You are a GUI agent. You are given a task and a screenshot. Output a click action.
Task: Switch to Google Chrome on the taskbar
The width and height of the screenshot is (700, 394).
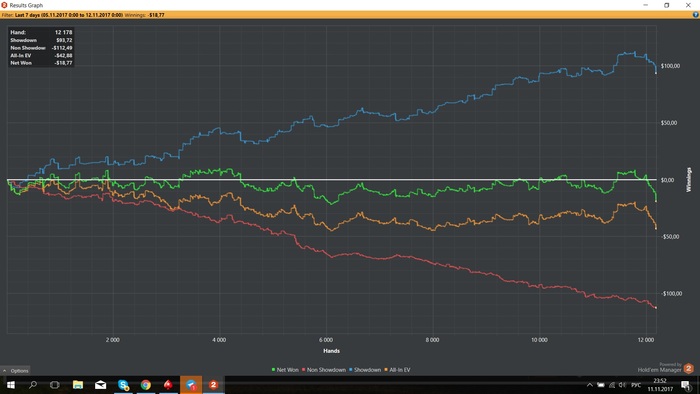click(x=146, y=385)
